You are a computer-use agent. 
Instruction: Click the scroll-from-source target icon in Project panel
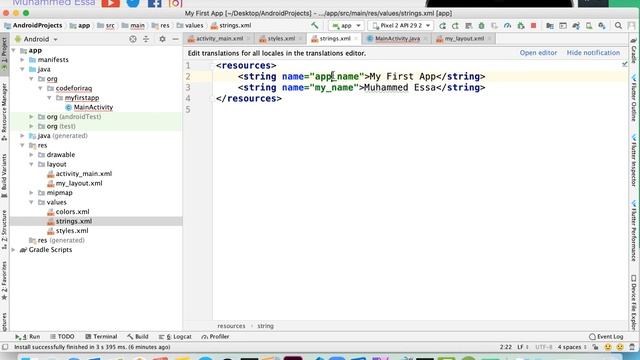133,39
